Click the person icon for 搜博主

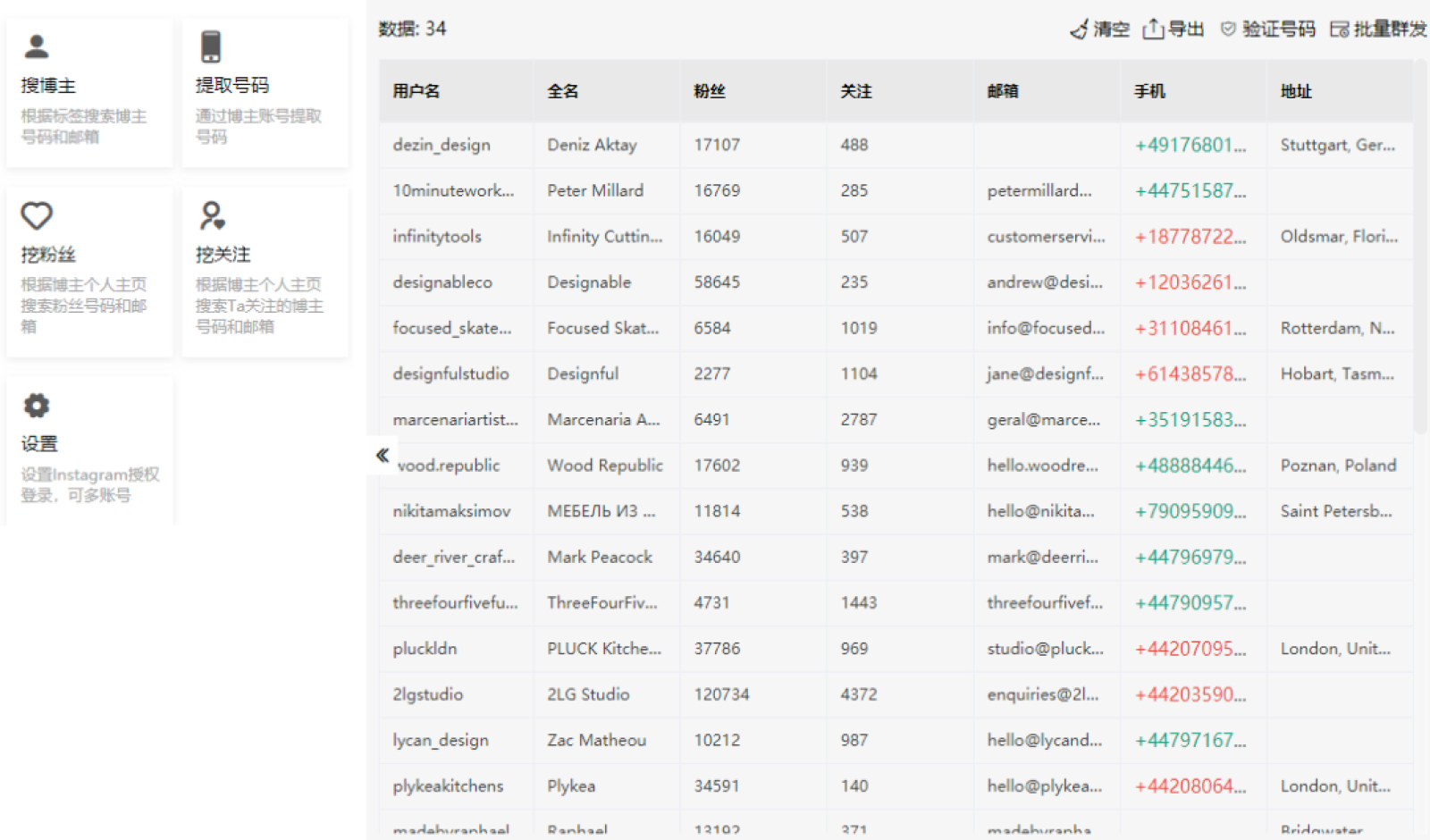(x=37, y=46)
